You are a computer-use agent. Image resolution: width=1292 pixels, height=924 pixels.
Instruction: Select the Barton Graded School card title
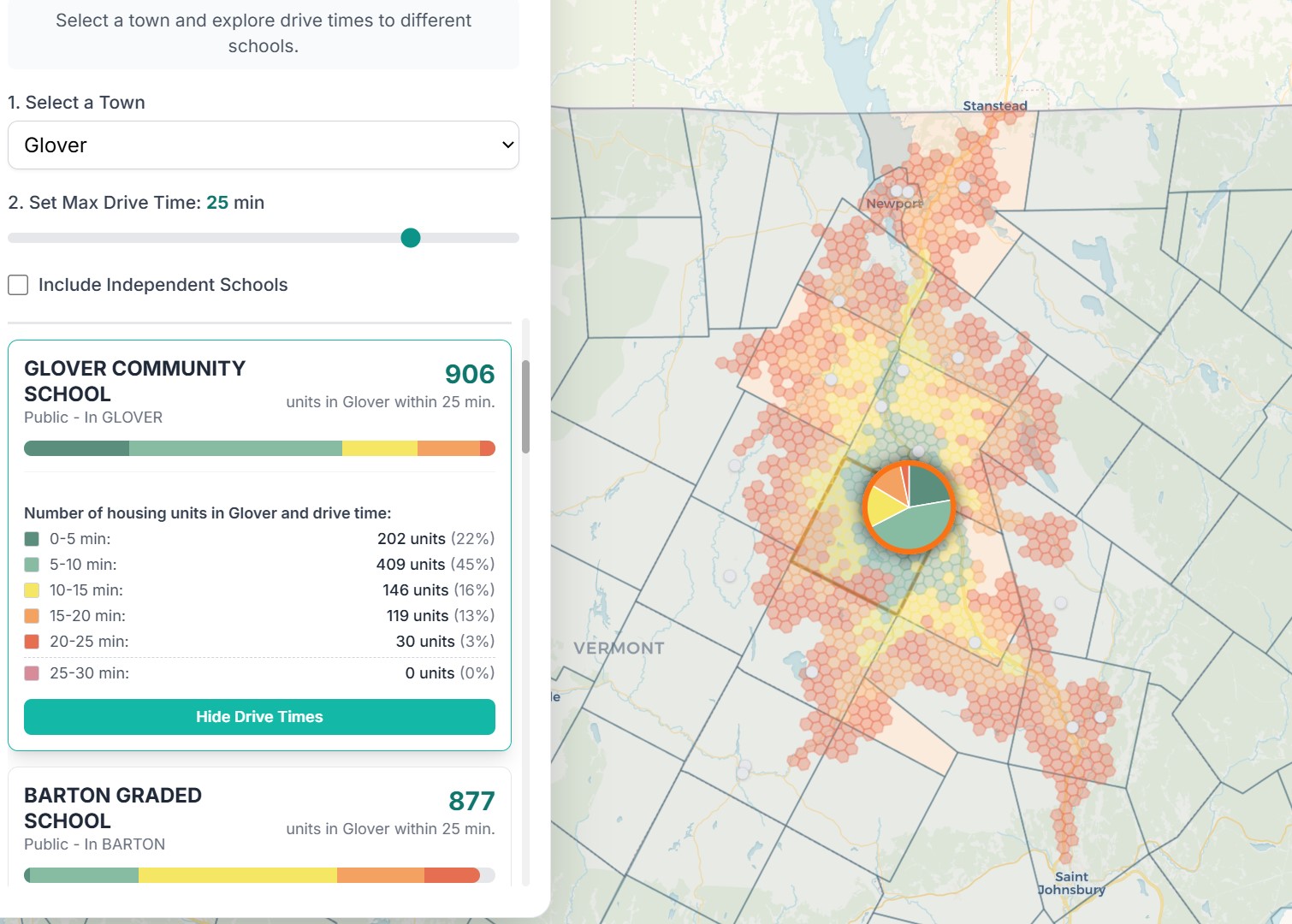(x=112, y=808)
